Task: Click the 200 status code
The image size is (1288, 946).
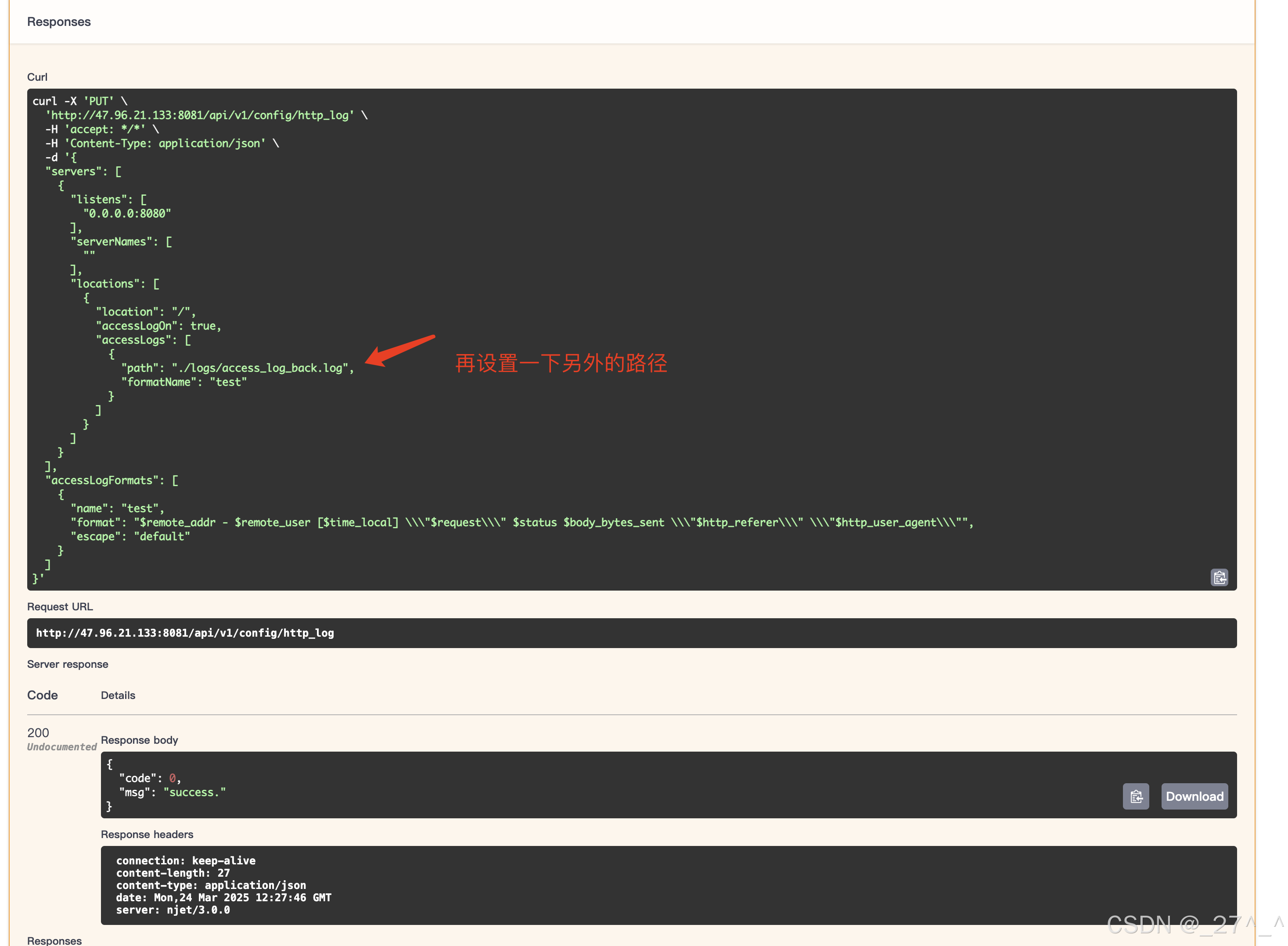Action: [38, 733]
